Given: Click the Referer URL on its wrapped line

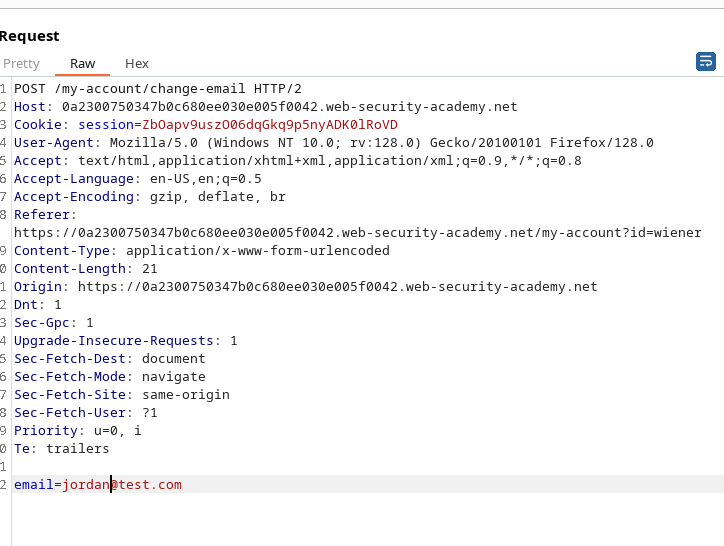Looking at the screenshot, I should click(357, 233).
